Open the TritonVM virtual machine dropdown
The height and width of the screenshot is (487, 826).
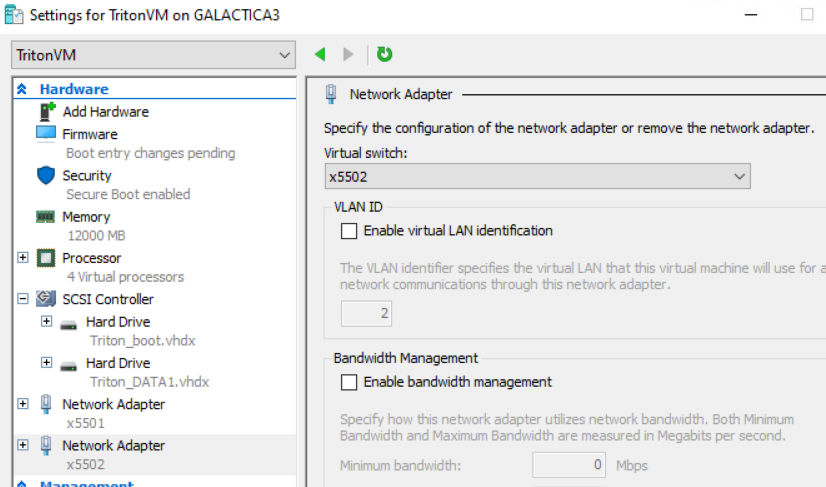153,54
